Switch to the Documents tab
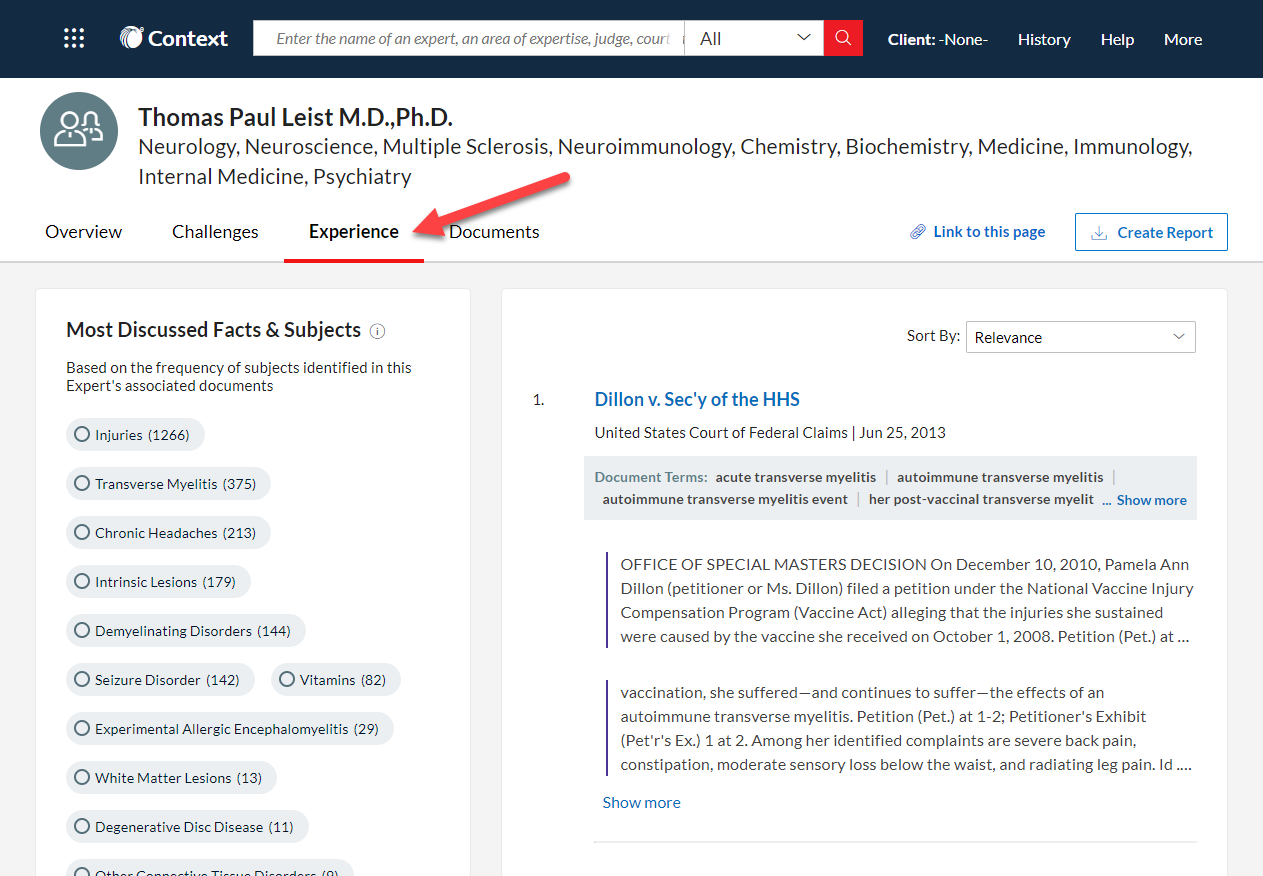Image resolution: width=1263 pixels, height=876 pixels. pyautogui.click(x=494, y=232)
